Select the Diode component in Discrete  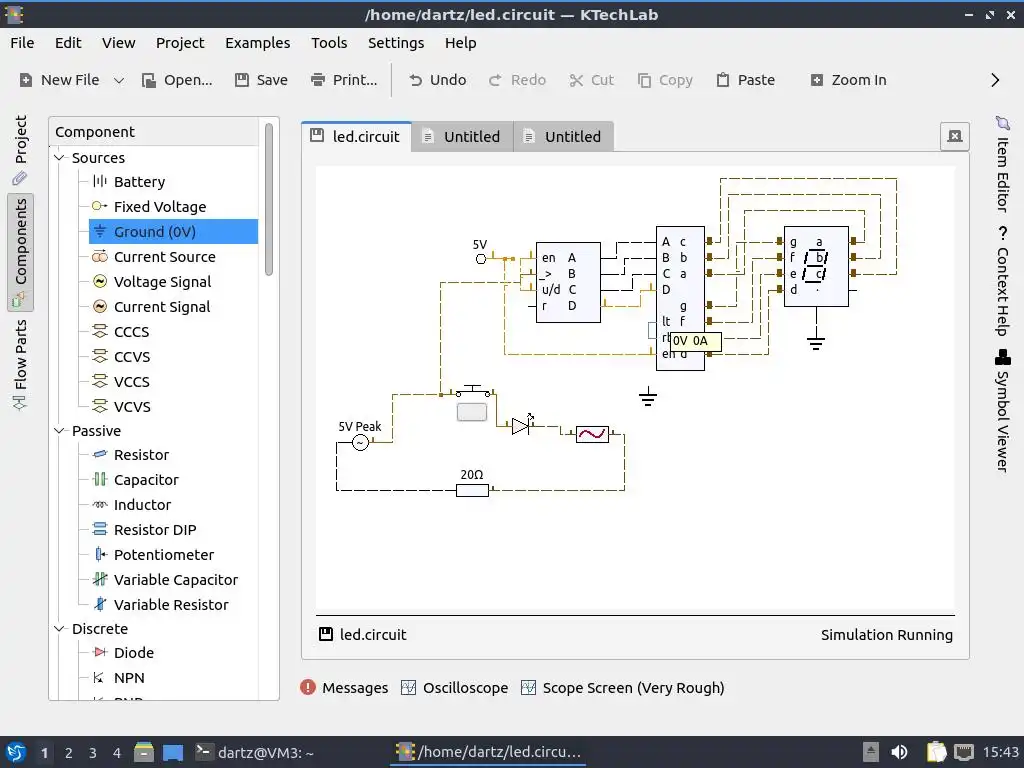133,652
